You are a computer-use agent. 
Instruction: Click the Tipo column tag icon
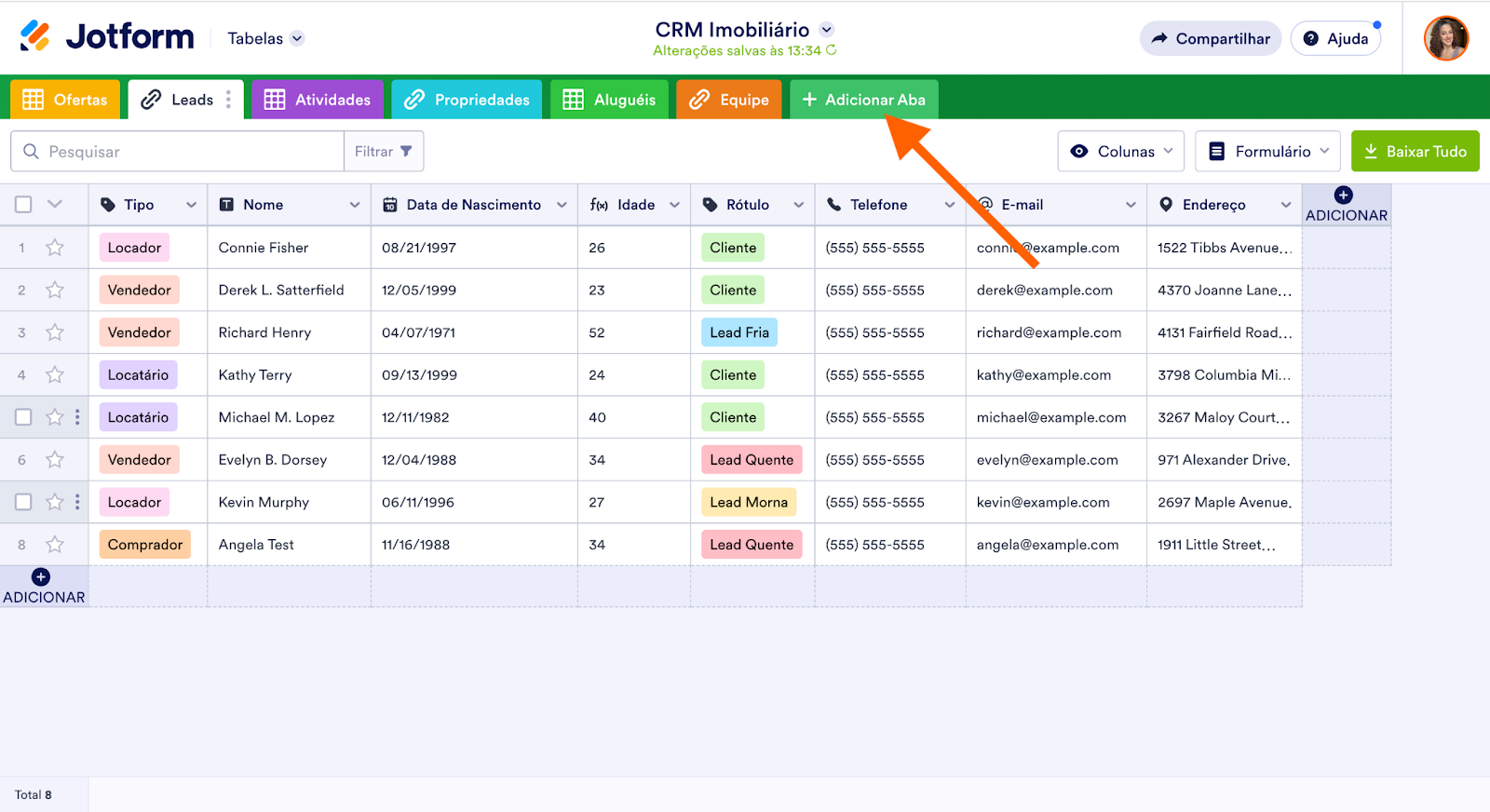108,205
